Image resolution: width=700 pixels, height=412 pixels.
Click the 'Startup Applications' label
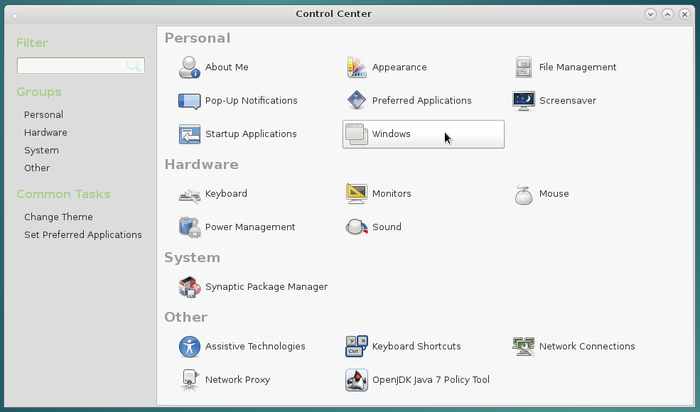(251, 134)
